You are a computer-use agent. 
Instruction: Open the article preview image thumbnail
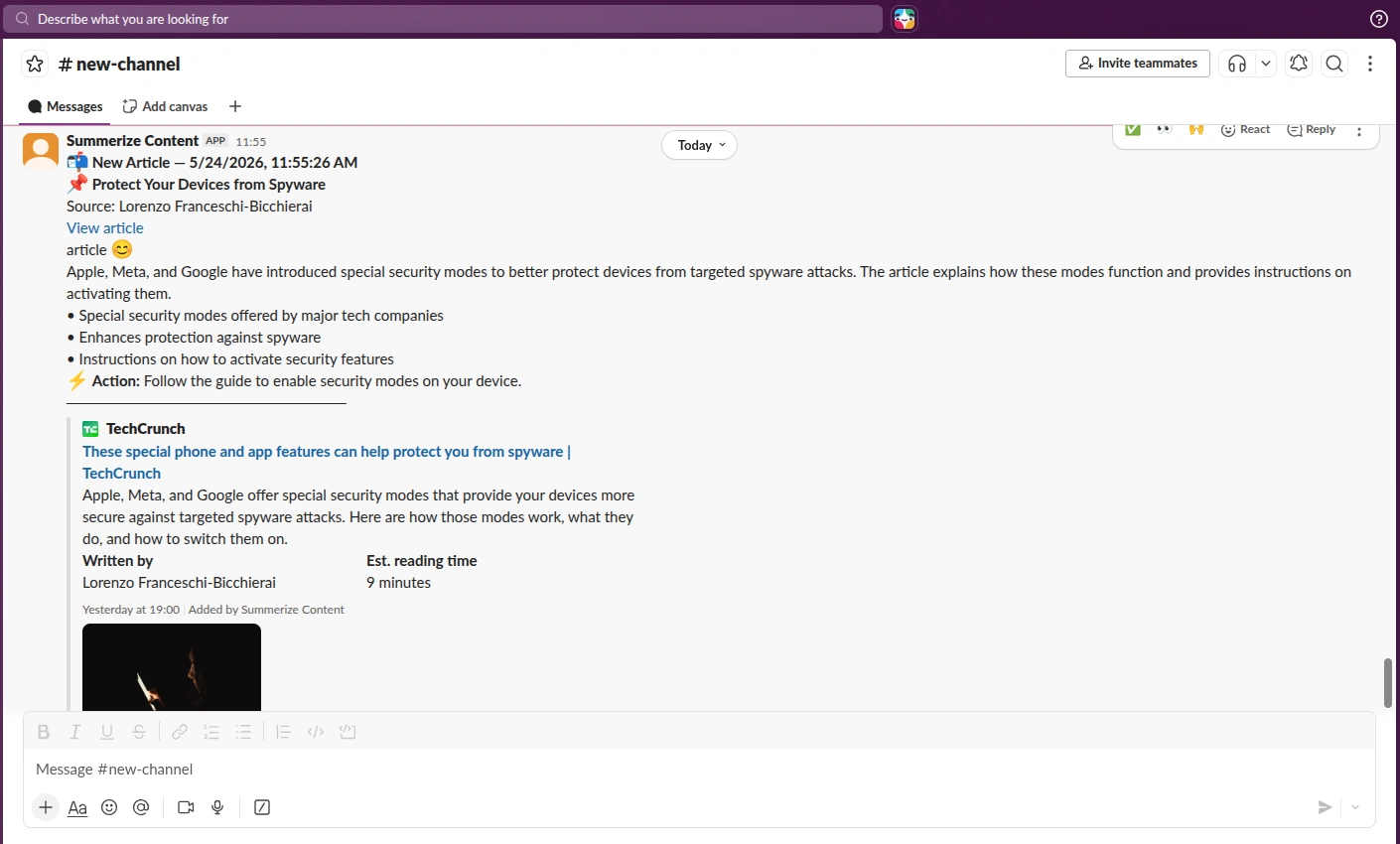(x=172, y=667)
